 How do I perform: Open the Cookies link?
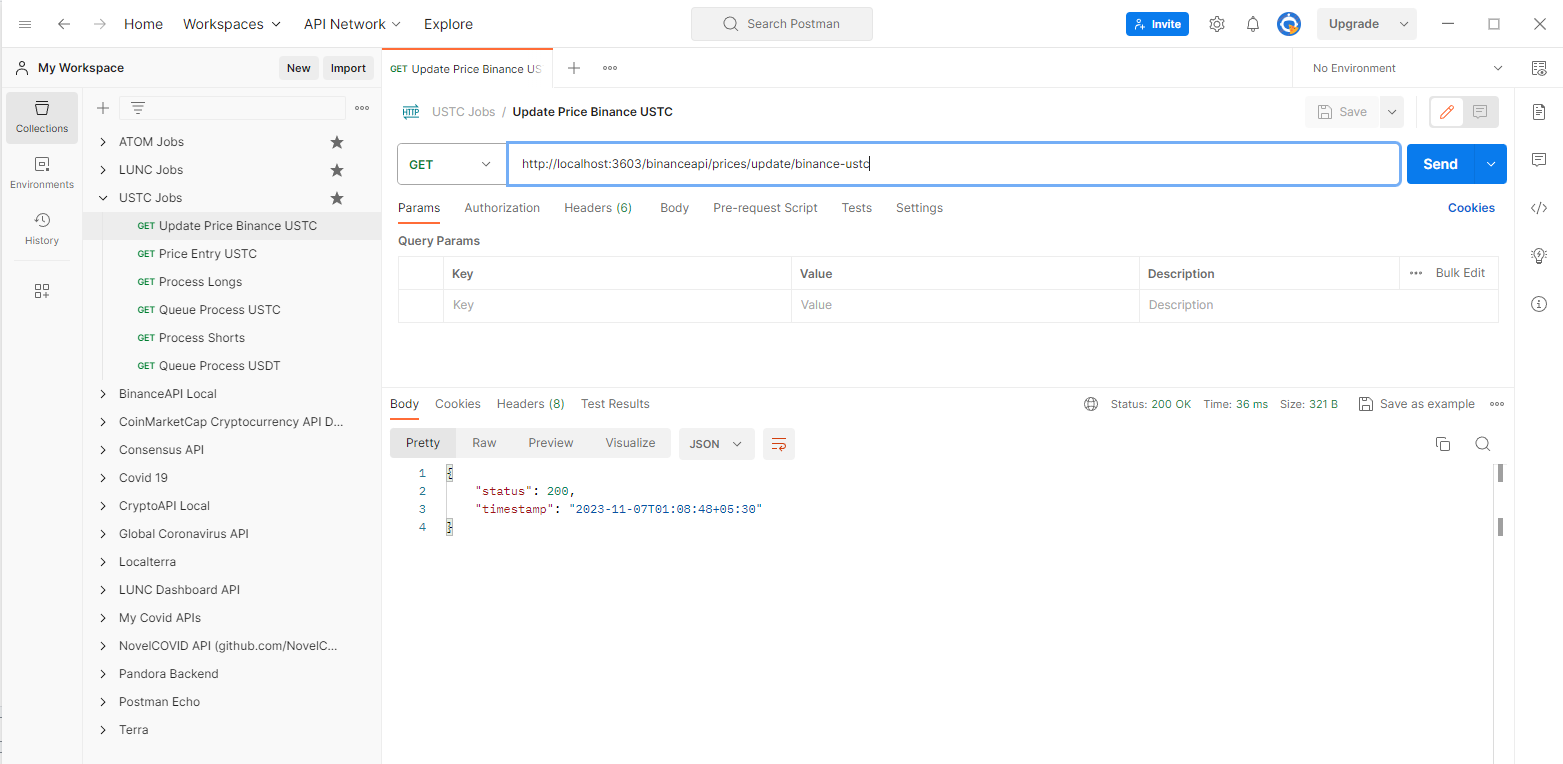1471,208
